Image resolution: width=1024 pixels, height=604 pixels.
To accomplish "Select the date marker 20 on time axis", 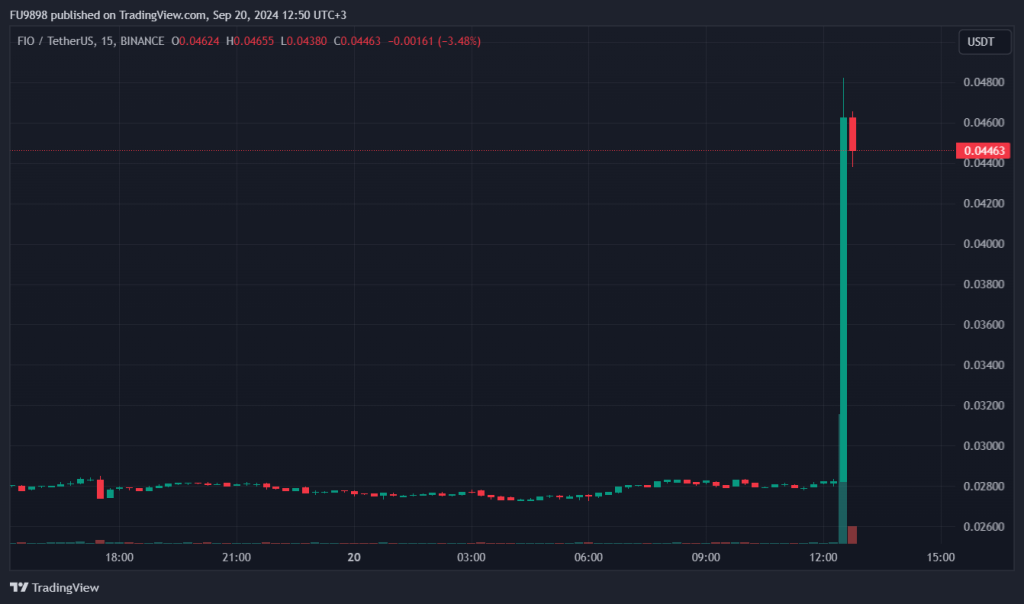I will pos(353,557).
